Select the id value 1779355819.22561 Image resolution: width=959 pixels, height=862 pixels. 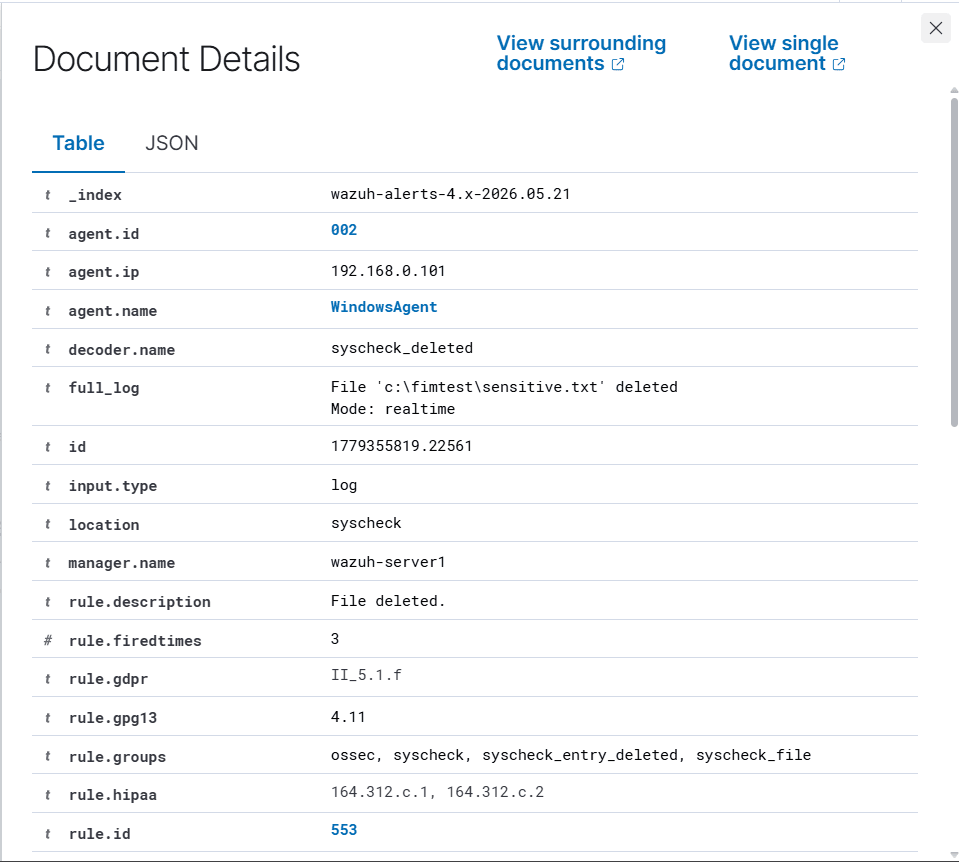[402, 446]
